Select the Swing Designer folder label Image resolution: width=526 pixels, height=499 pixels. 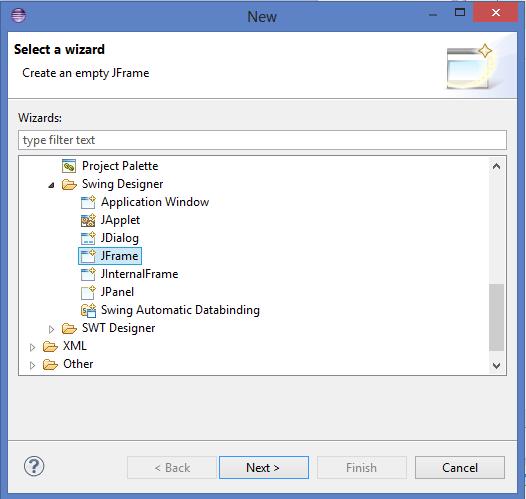[122, 184]
